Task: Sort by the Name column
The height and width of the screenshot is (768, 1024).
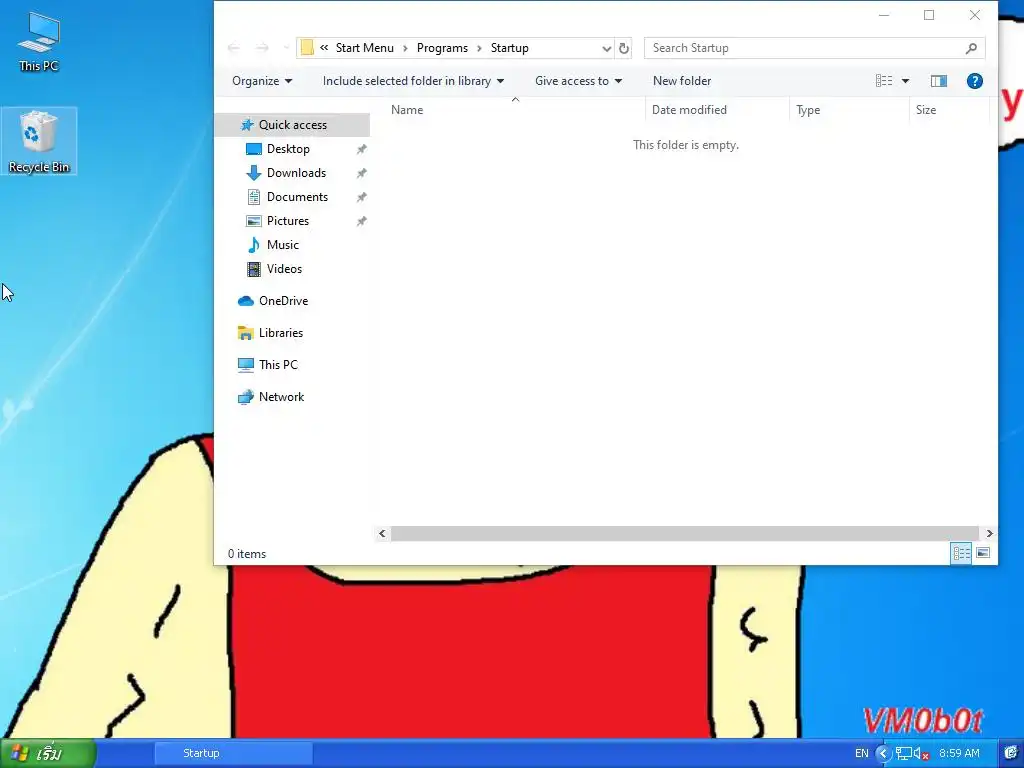Action: click(515, 110)
